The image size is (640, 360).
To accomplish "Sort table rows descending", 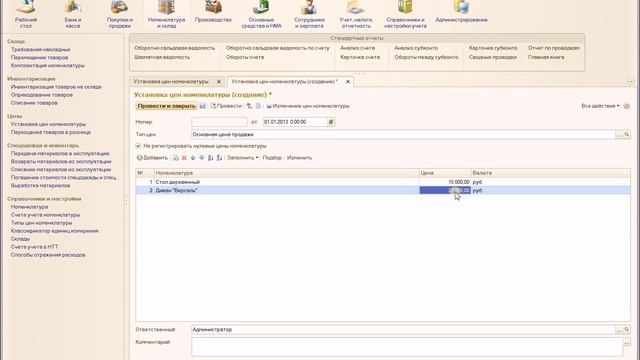I will [x=220, y=158].
